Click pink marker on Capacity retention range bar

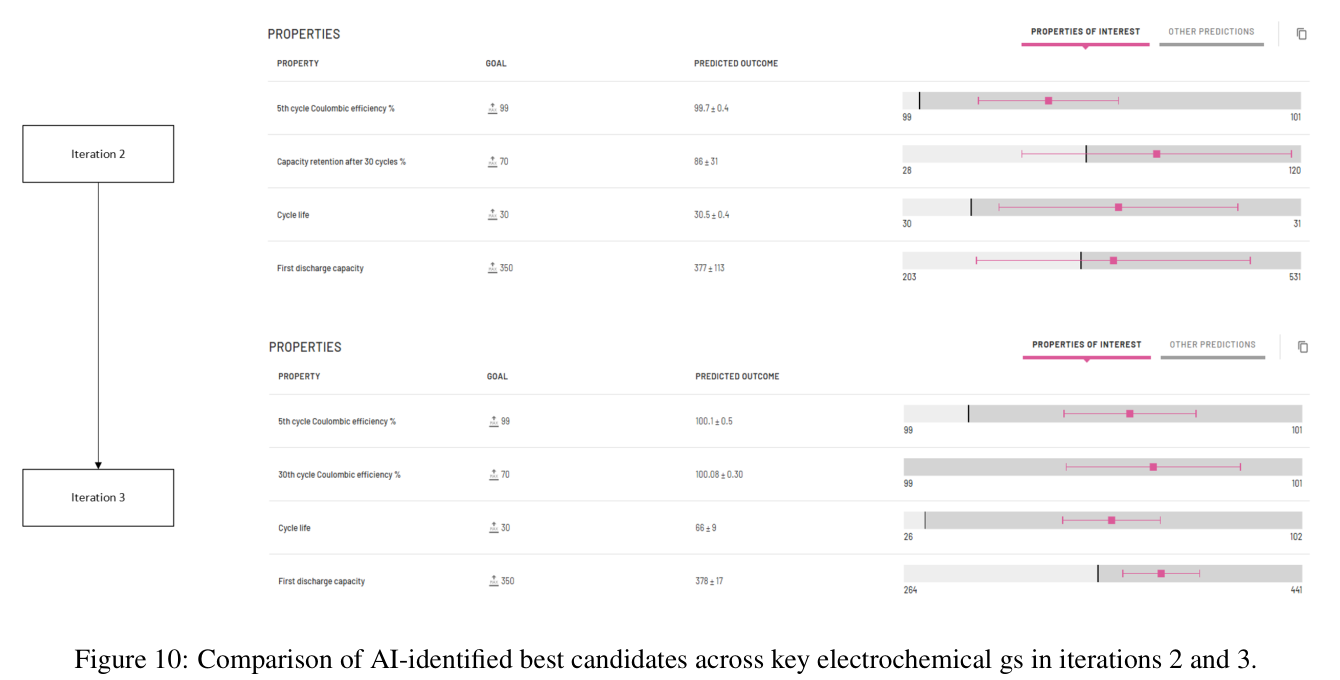(x=1157, y=154)
